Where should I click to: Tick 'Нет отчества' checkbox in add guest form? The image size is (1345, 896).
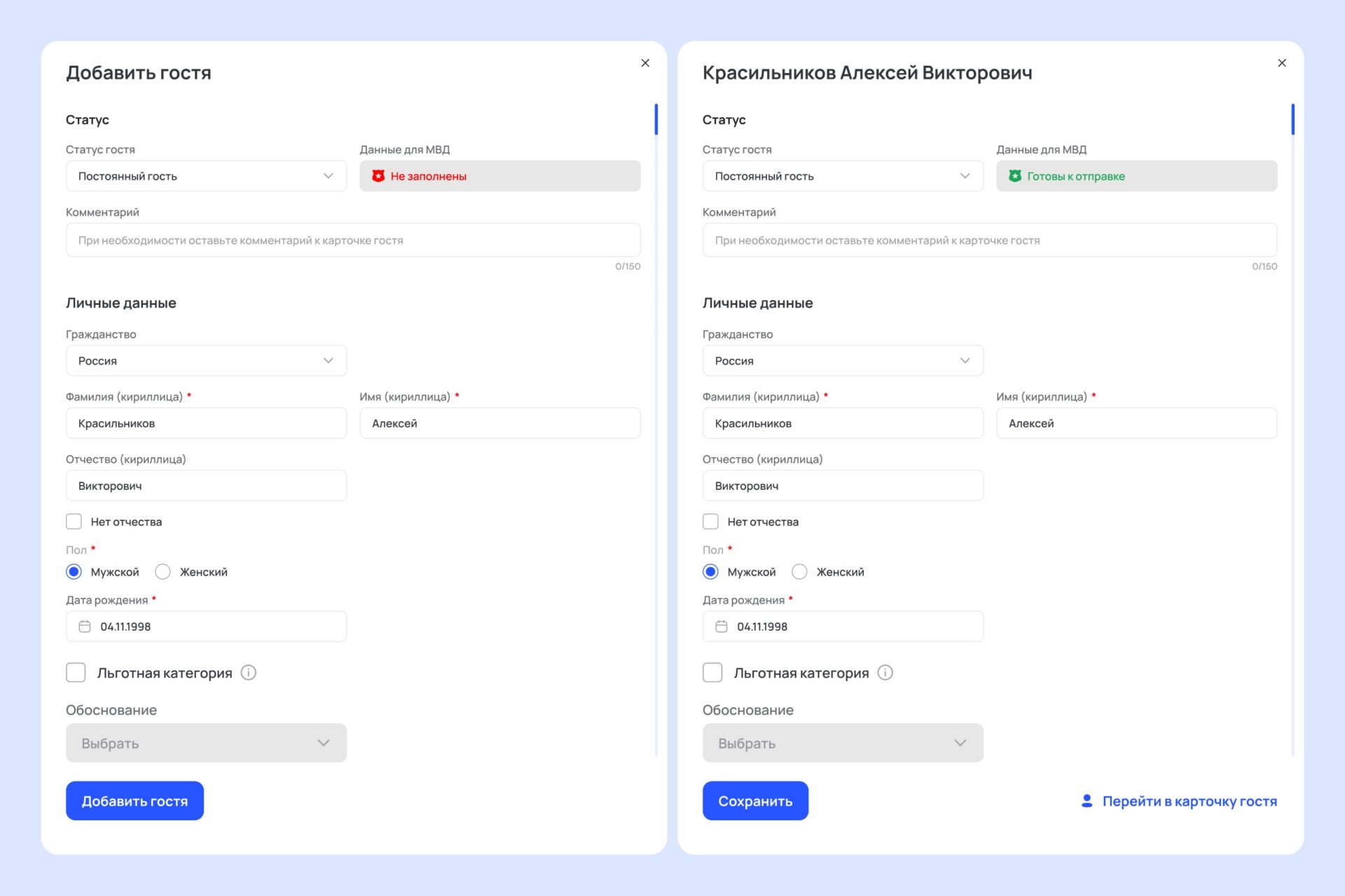pos(74,521)
